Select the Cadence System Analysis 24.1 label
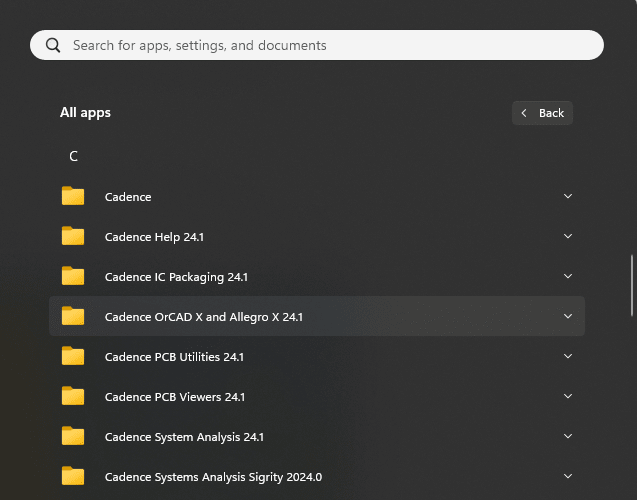This screenshot has width=637, height=500. [184, 437]
